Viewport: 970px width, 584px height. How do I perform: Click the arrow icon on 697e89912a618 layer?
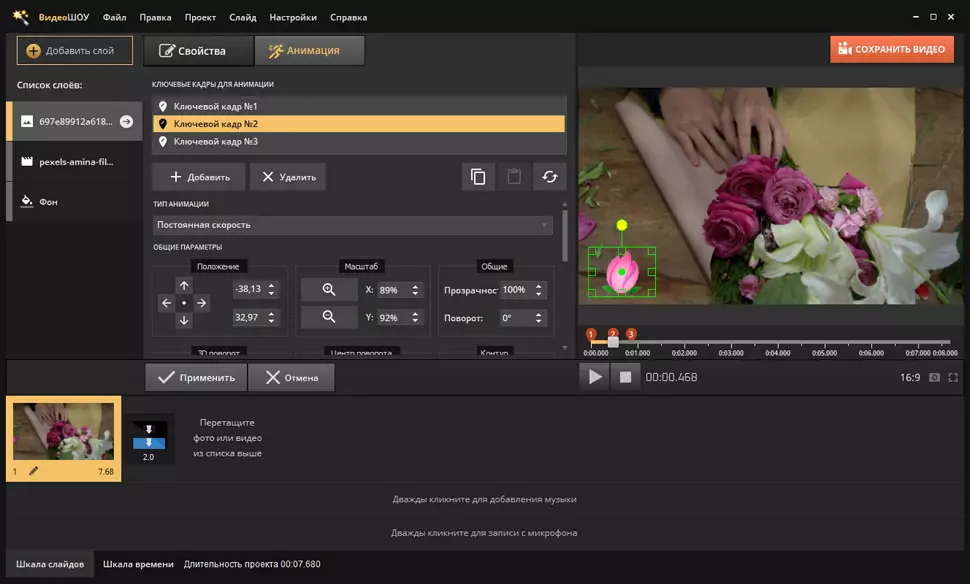coord(126,121)
